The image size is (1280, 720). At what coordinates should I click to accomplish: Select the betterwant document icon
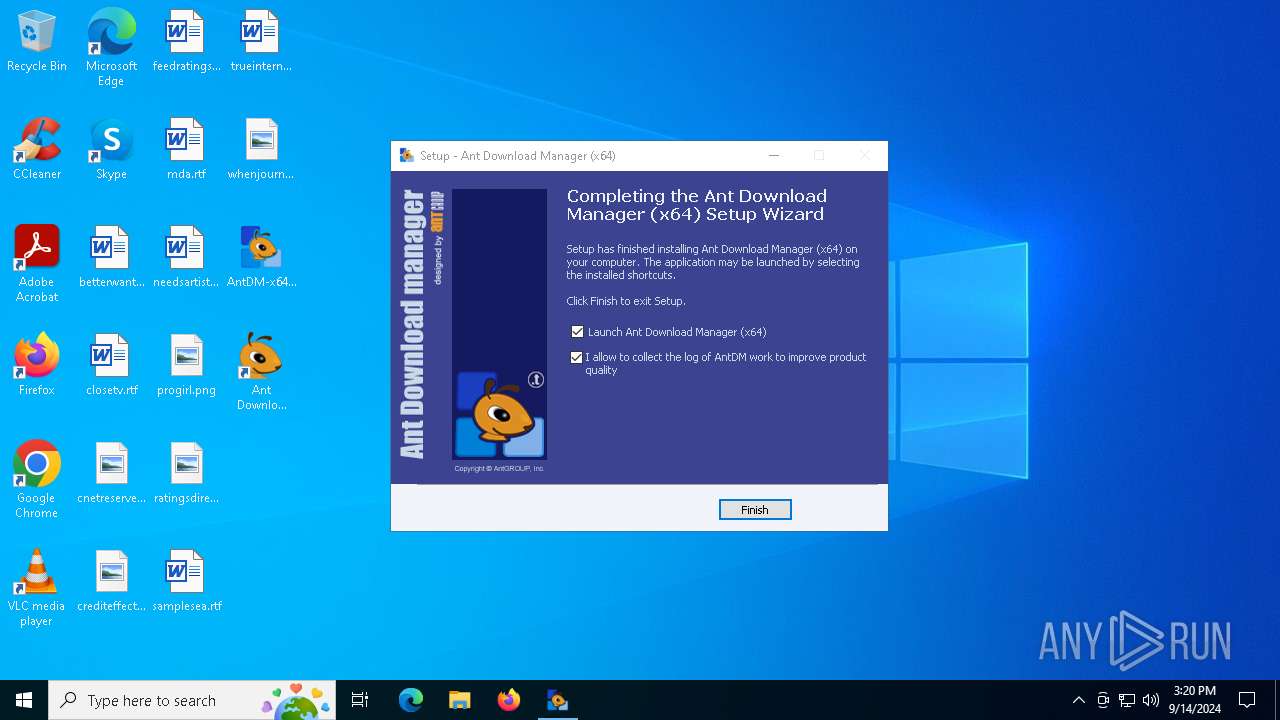[111, 258]
